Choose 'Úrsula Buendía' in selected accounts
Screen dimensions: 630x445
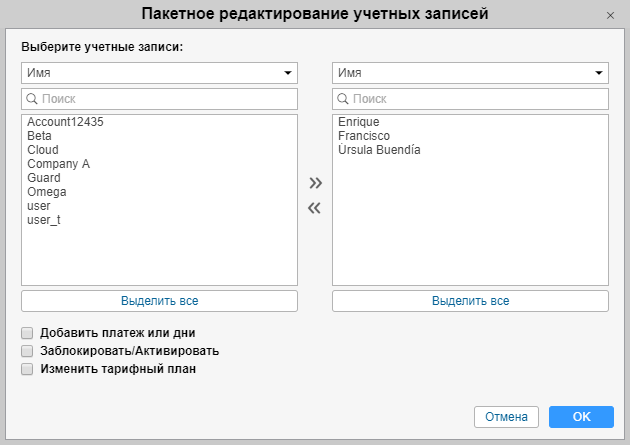(x=380, y=150)
